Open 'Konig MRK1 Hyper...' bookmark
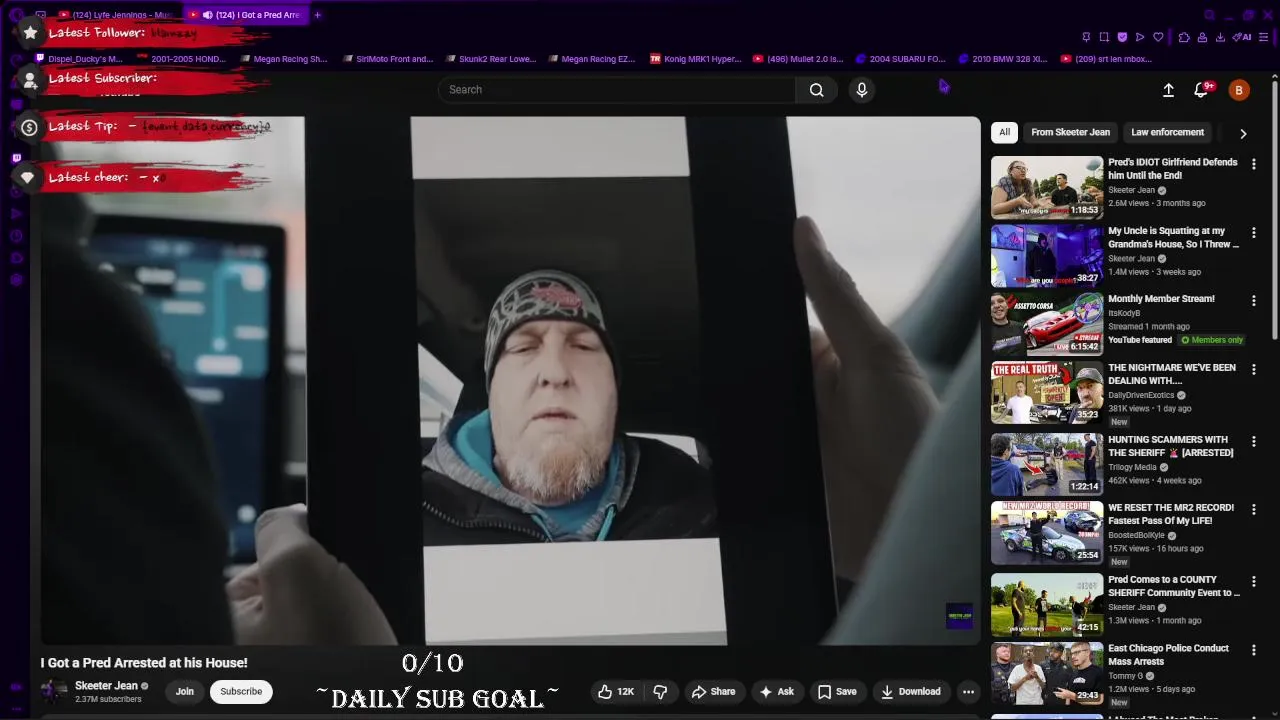The height and width of the screenshot is (720, 1280). click(x=696, y=59)
